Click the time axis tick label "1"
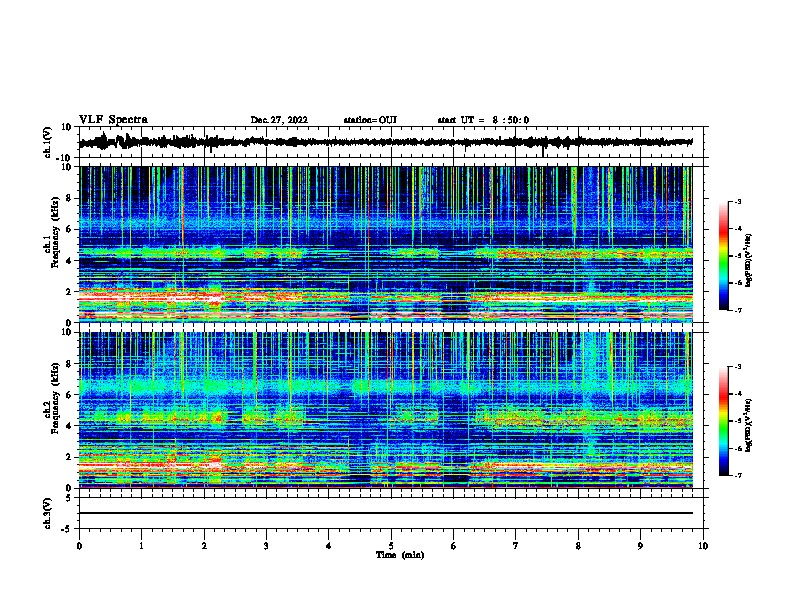Image resolution: width=792 pixels, height=612 pixels. click(141, 546)
